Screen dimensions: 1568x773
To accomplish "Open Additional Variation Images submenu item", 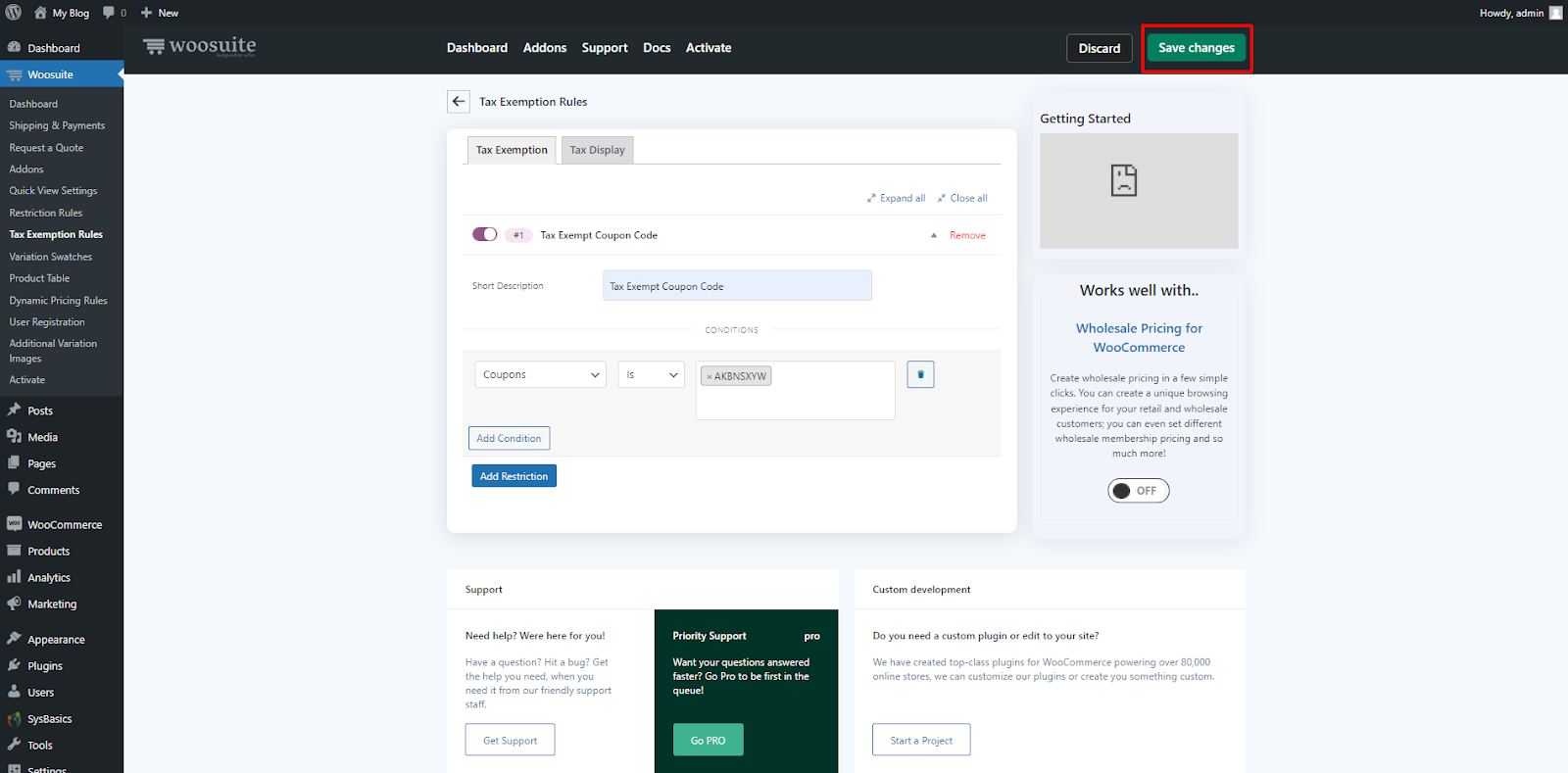I will (x=53, y=351).
